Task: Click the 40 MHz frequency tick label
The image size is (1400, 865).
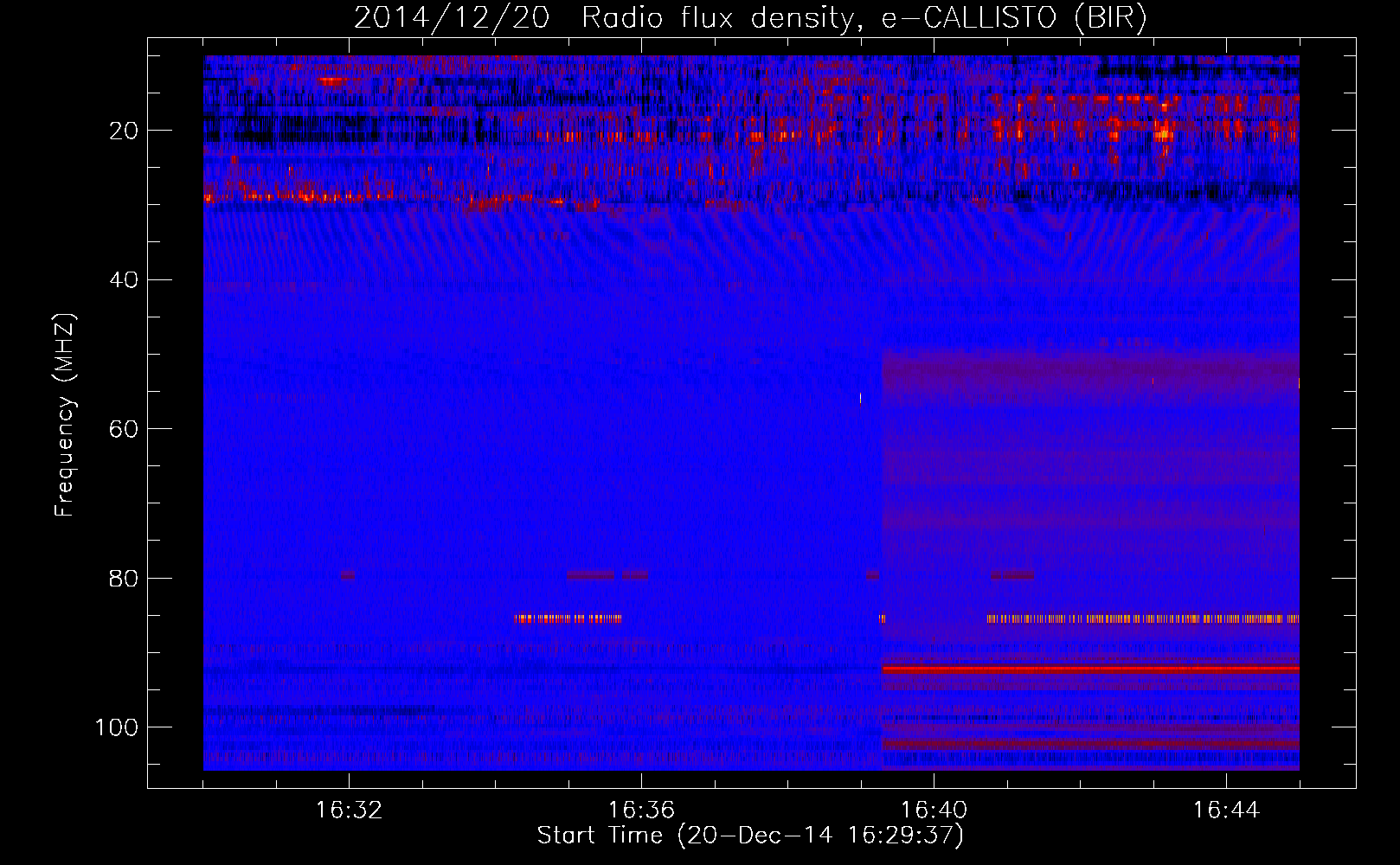Action: tap(124, 280)
